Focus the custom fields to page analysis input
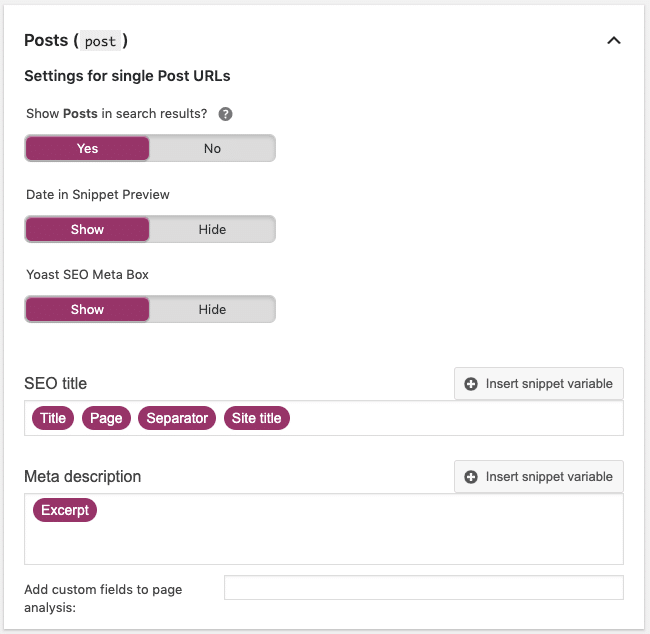Image resolution: width=650 pixels, height=634 pixels. pos(424,588)
